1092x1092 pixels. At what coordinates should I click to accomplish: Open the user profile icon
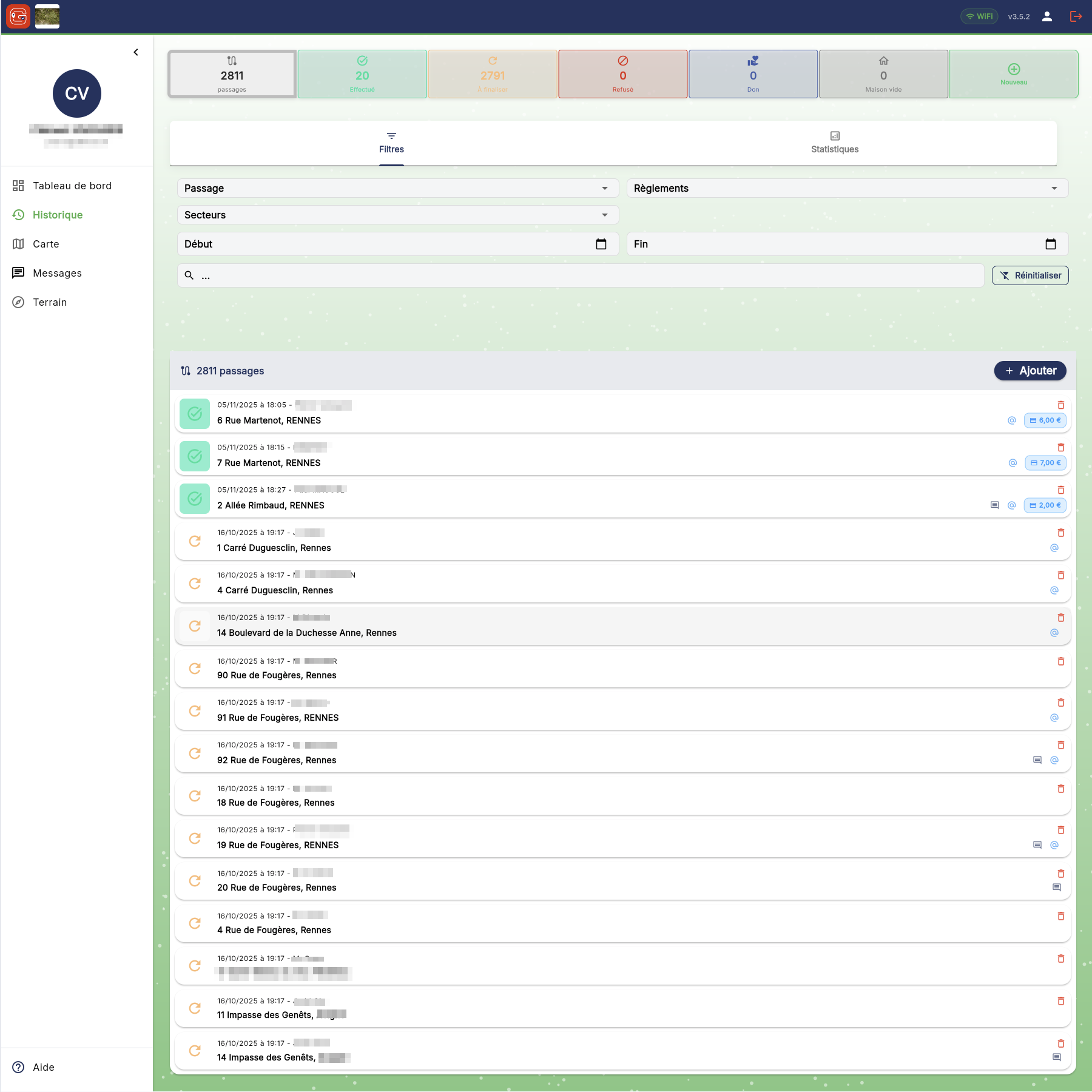[x=1047, y=16]
